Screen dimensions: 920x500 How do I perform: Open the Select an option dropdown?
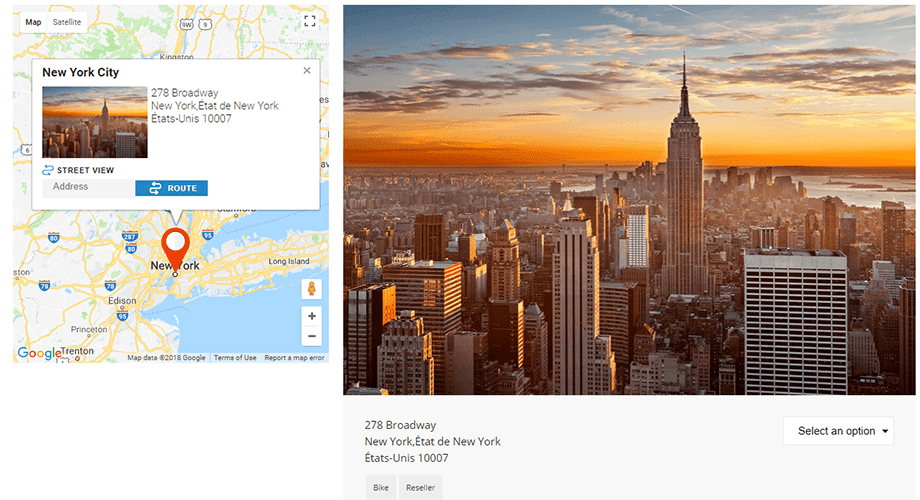pyautogui.click(x=838, y=431)
